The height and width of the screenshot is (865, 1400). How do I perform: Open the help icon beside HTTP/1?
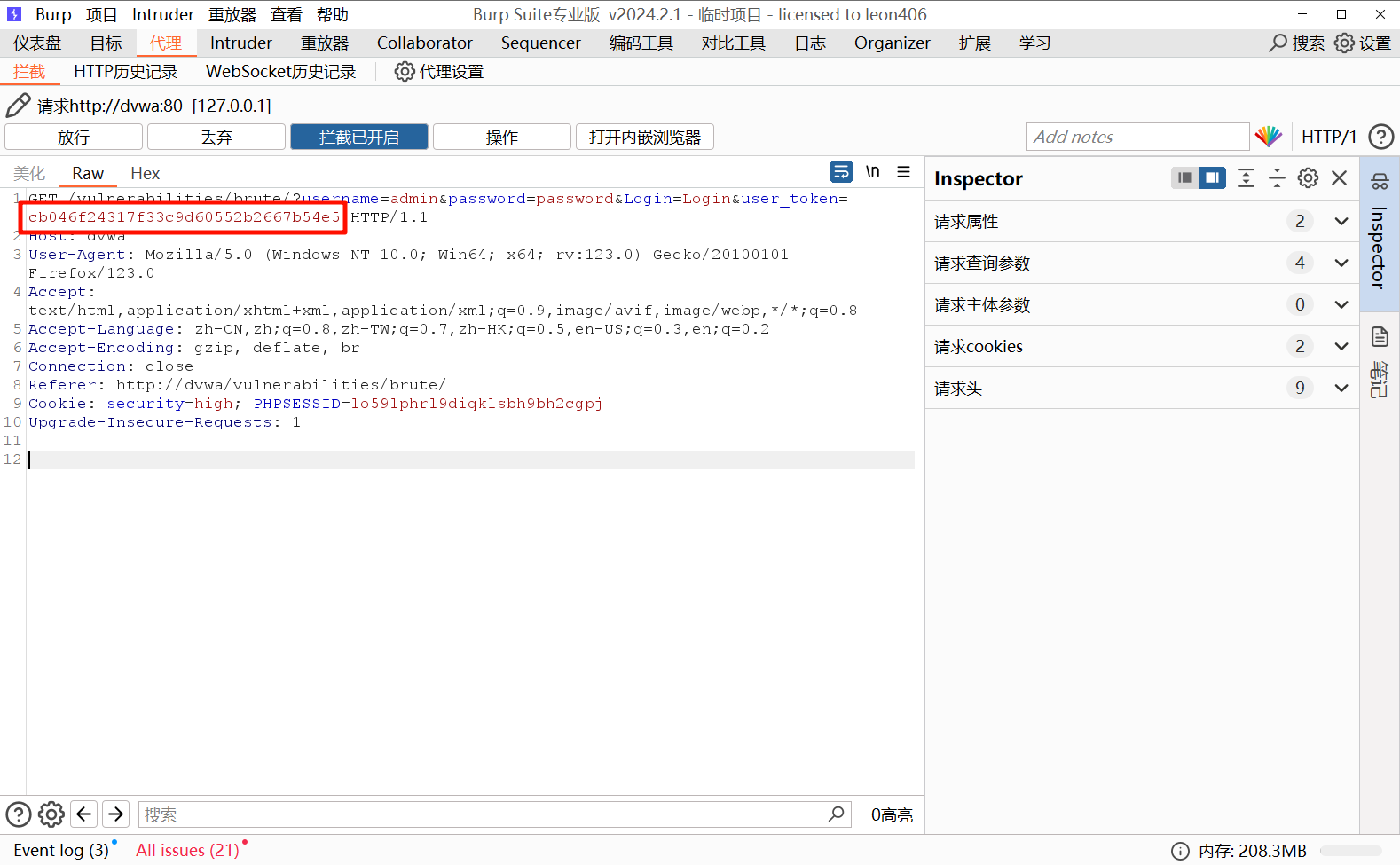pos(1380,137)
